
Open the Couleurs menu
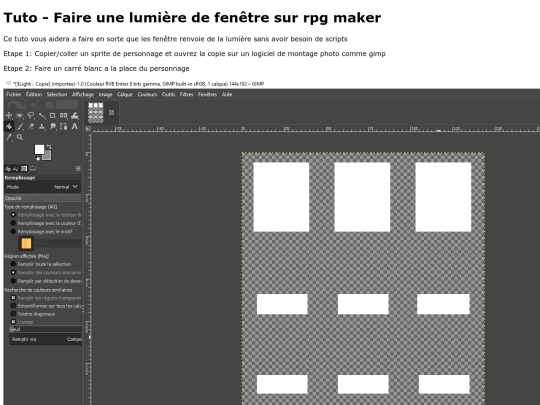[147, 94]
